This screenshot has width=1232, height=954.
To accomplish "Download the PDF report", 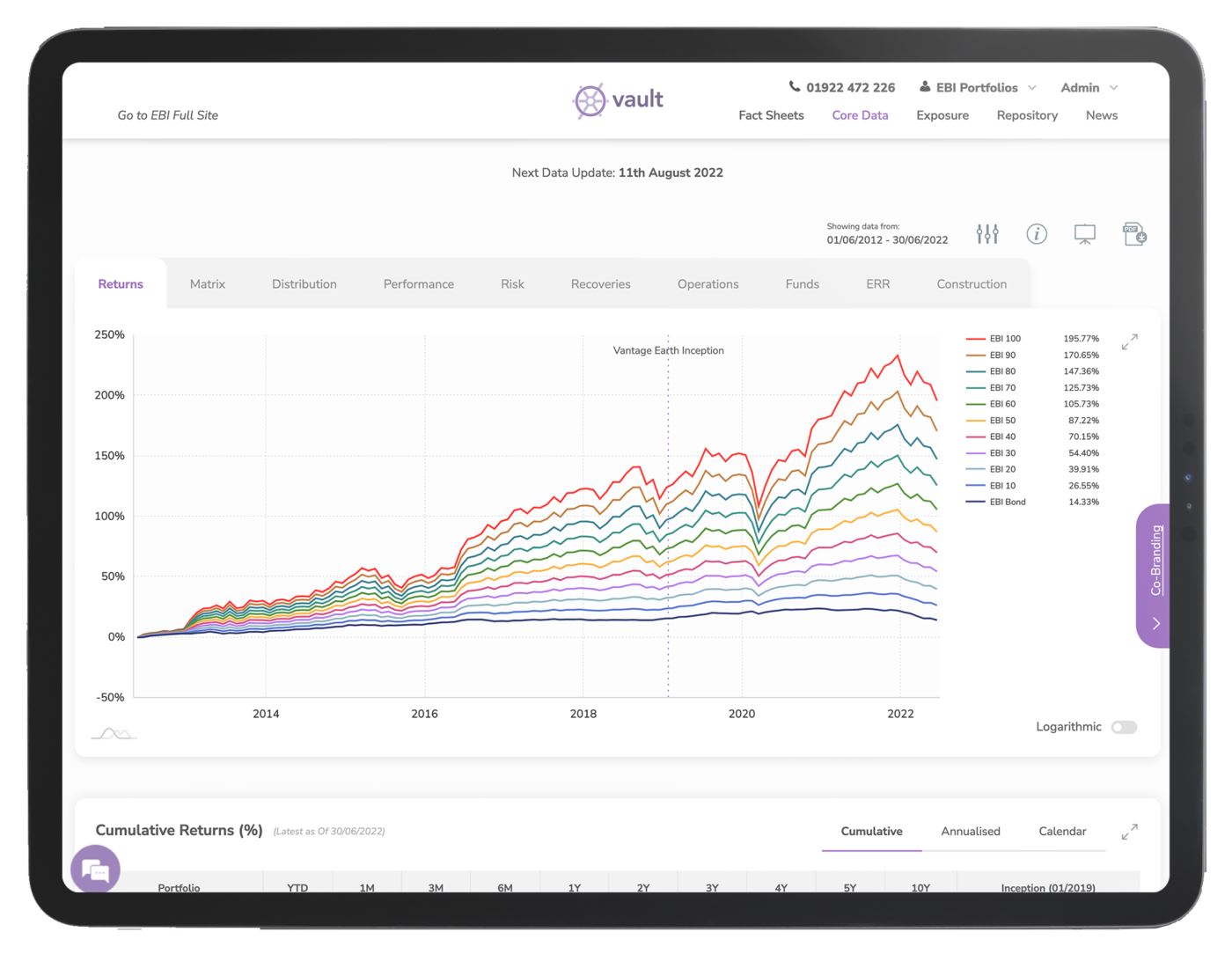I will 1133,233.
